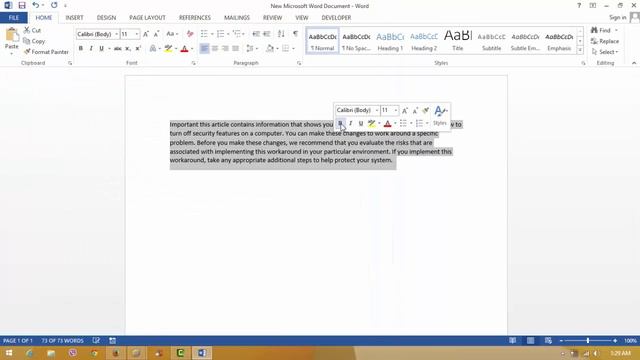Select the Title style
The height and width of the screenshot is (360, 640).
click(458, 41)
